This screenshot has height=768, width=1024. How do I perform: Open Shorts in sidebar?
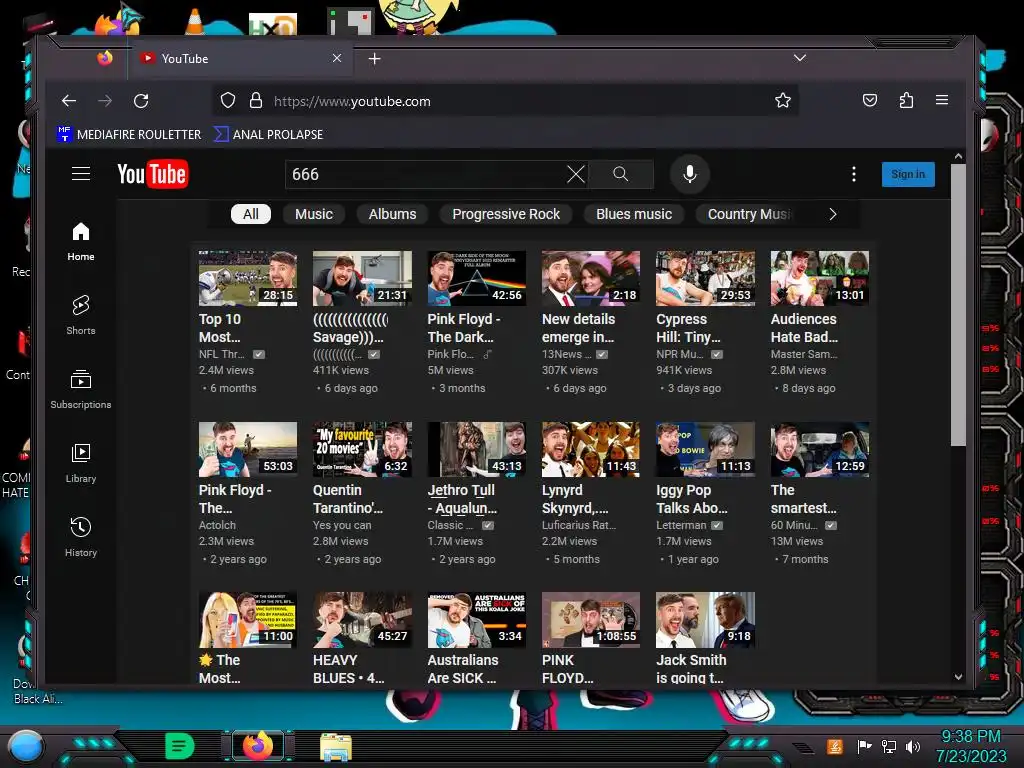pos(81,315)
